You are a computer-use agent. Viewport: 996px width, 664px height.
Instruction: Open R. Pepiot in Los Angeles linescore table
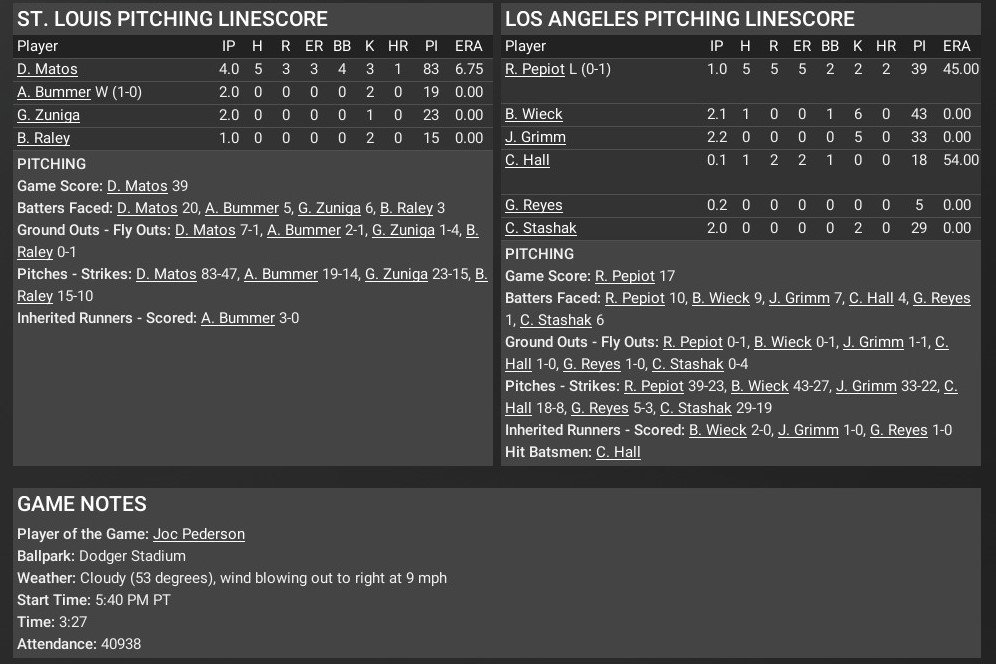pos(535,69)
